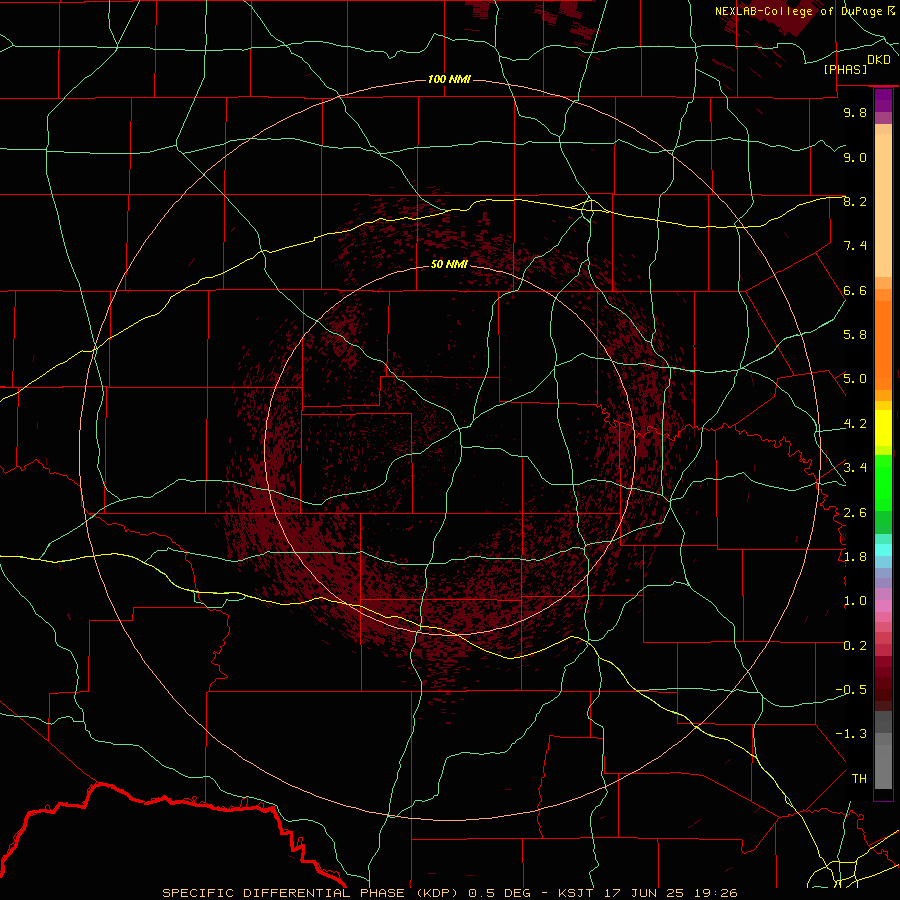Select the -1.3 scale value

pos(851,734)
